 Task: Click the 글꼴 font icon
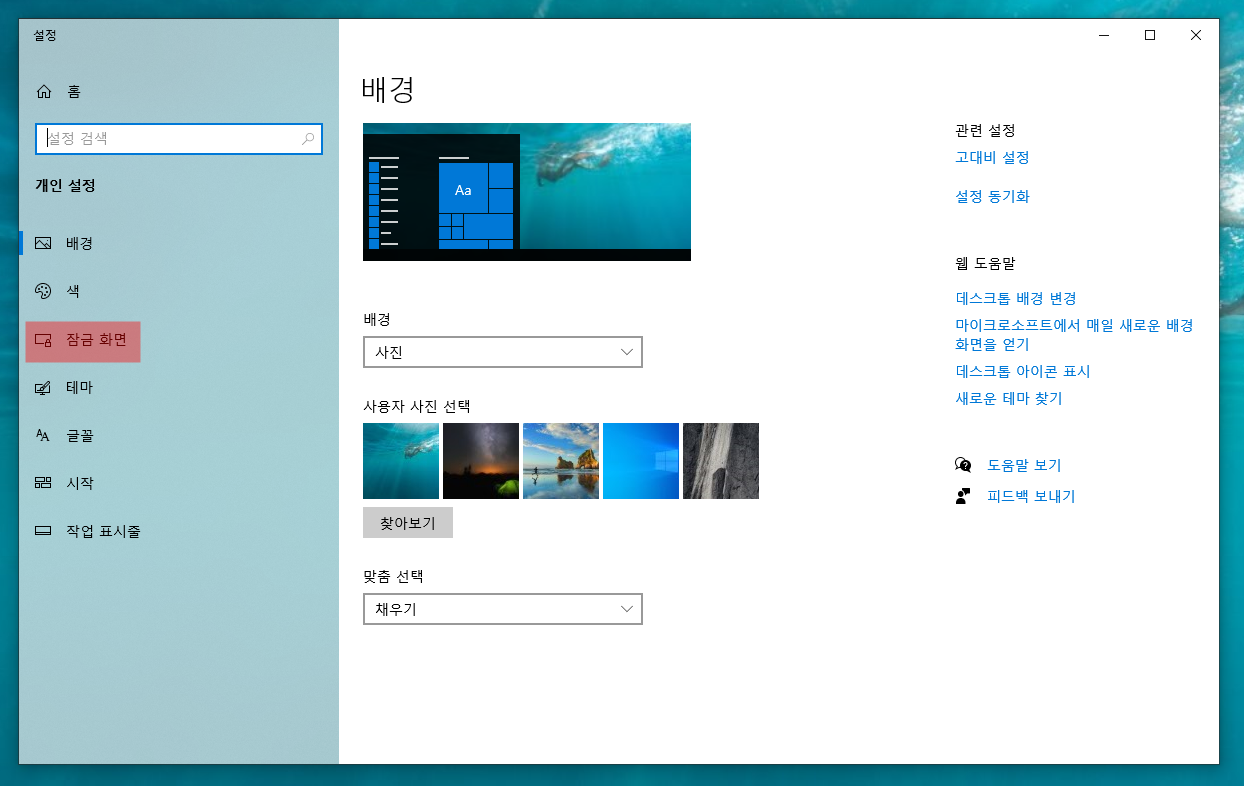click(x=43, y=435)
